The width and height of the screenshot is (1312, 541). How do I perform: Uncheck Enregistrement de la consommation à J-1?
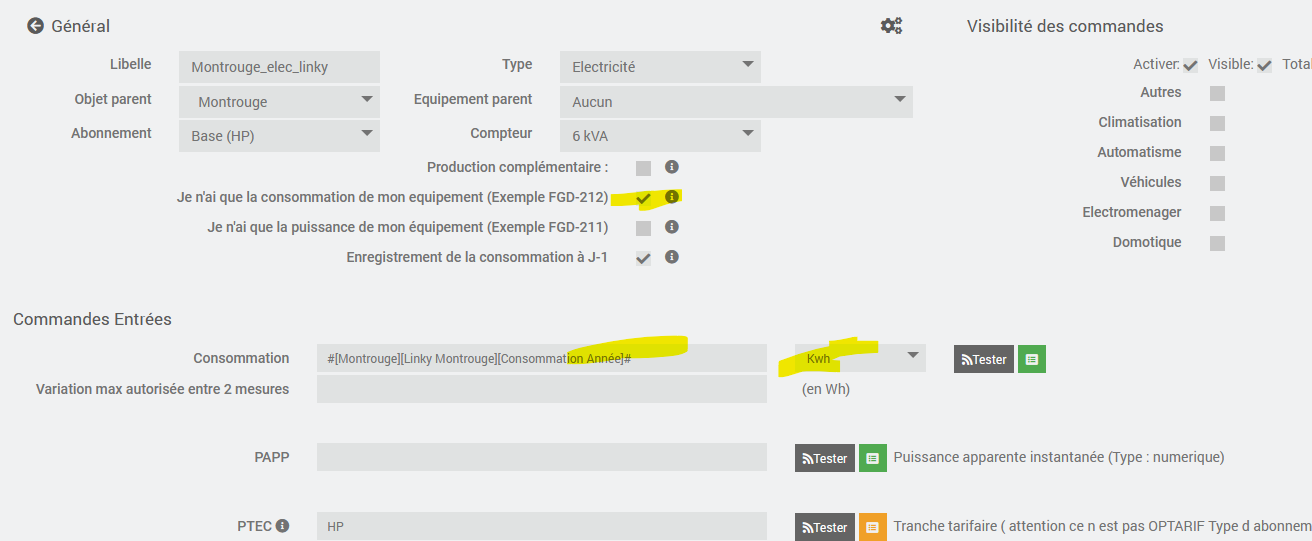(643, 258)
